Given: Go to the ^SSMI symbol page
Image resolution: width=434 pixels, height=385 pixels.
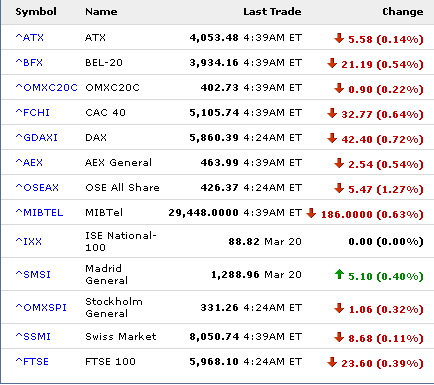Looking at the screenshot, I should pyautogui.click(x=33, y=337).
